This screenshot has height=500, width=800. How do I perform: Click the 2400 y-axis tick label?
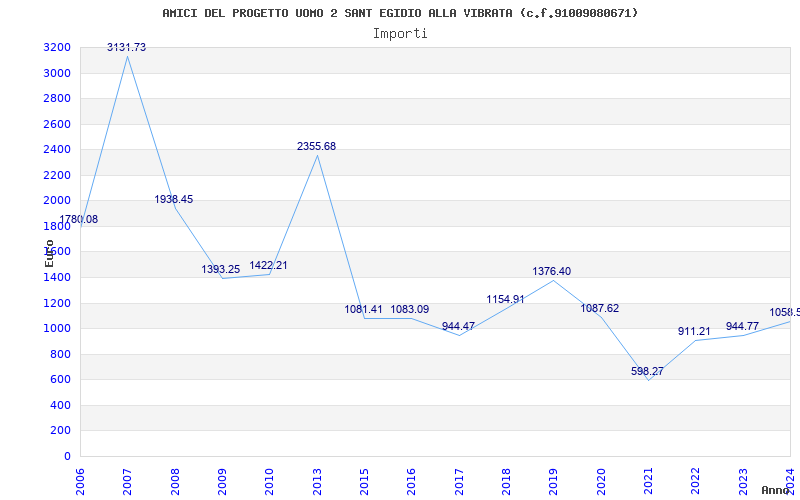(57, 149)
